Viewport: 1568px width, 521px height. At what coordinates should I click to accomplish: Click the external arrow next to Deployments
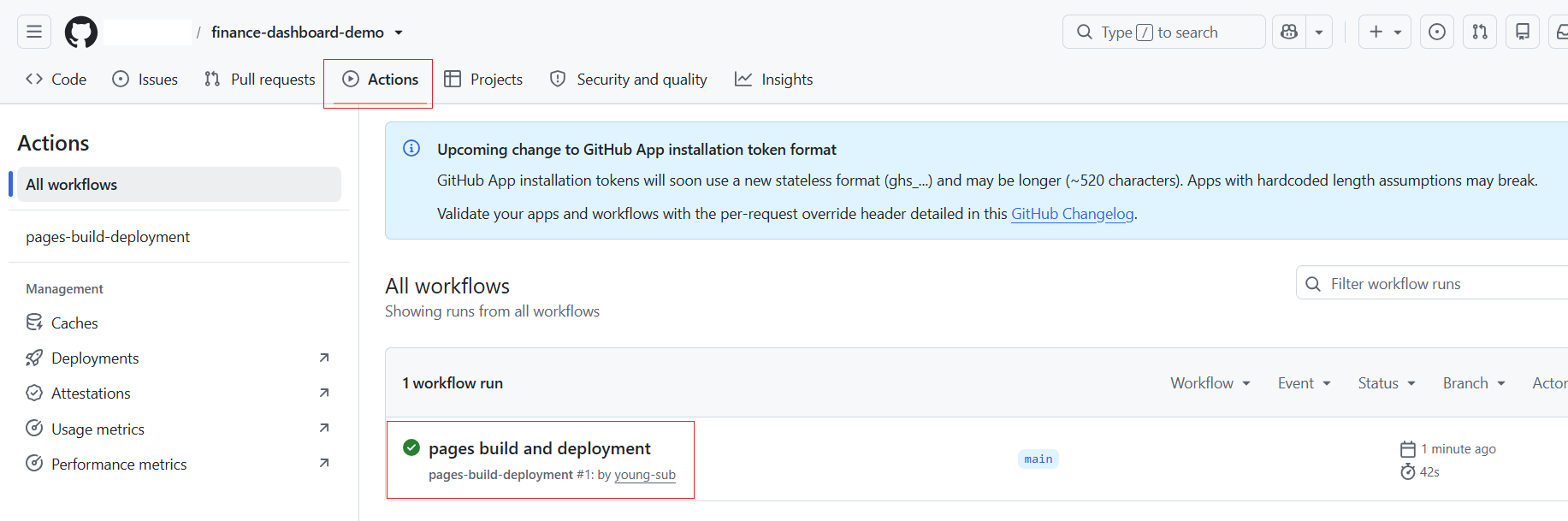point(324,358)
